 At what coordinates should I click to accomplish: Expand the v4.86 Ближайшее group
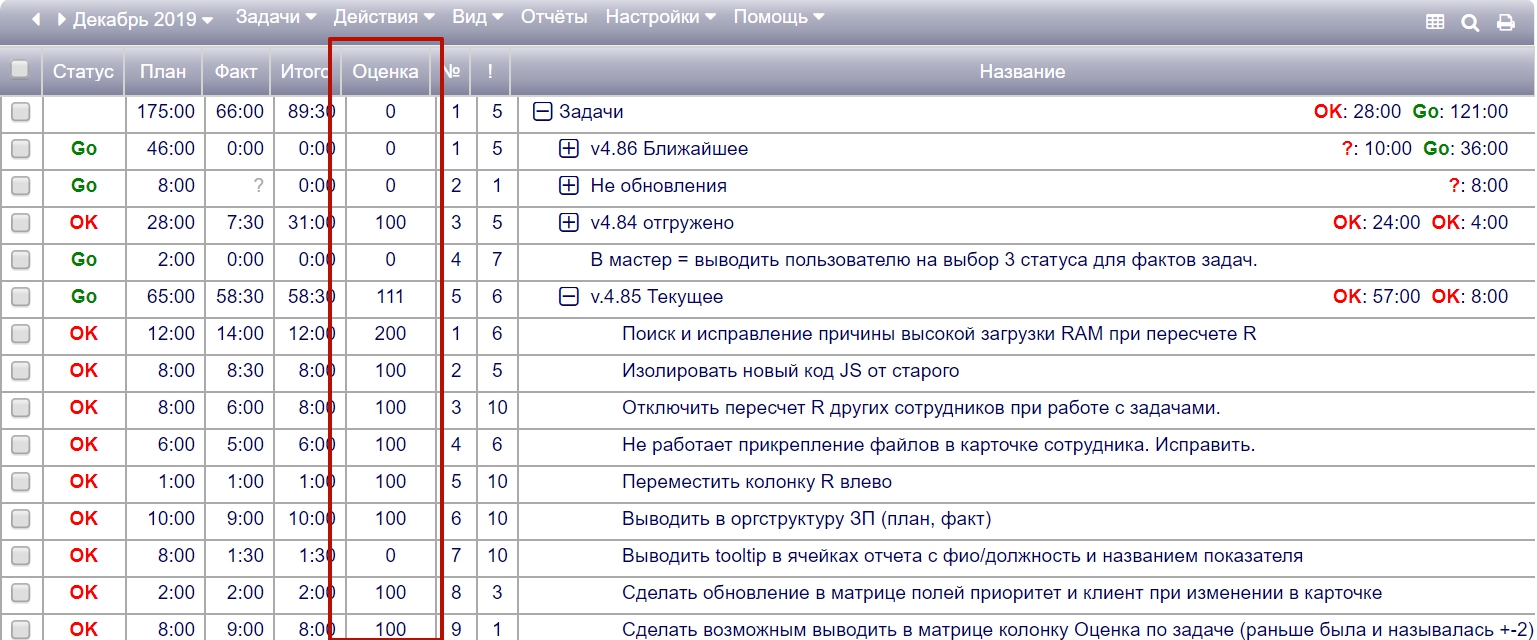click(x=568, y=149)
